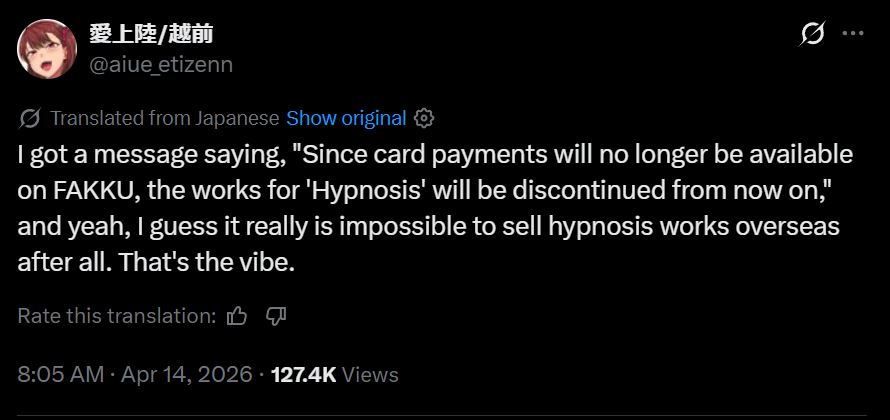Rate translation with thumbs up

237,316
